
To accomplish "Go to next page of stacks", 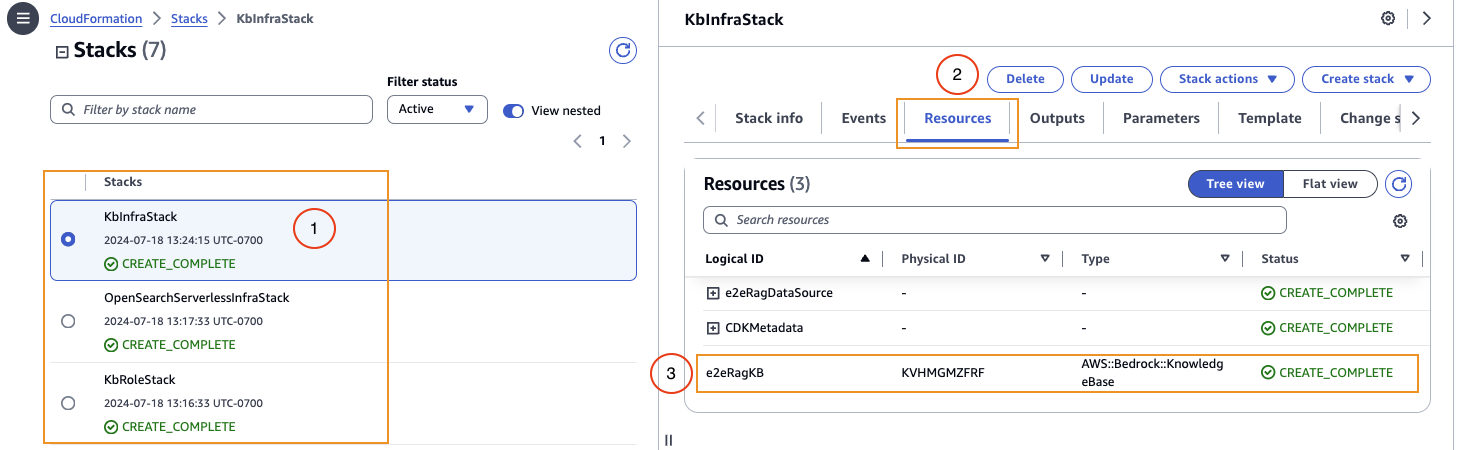I will (627, 142).
